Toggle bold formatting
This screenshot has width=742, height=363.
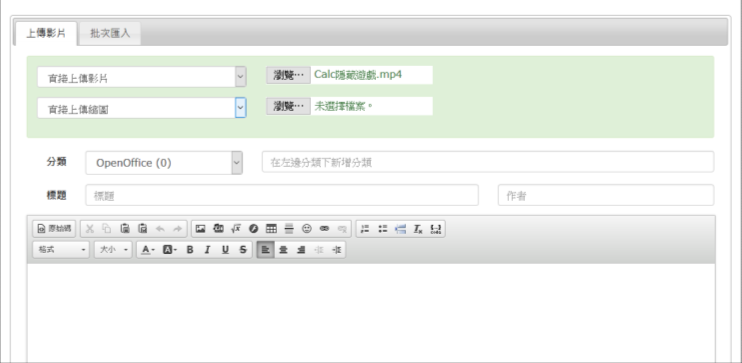click(x=190, y=249)
